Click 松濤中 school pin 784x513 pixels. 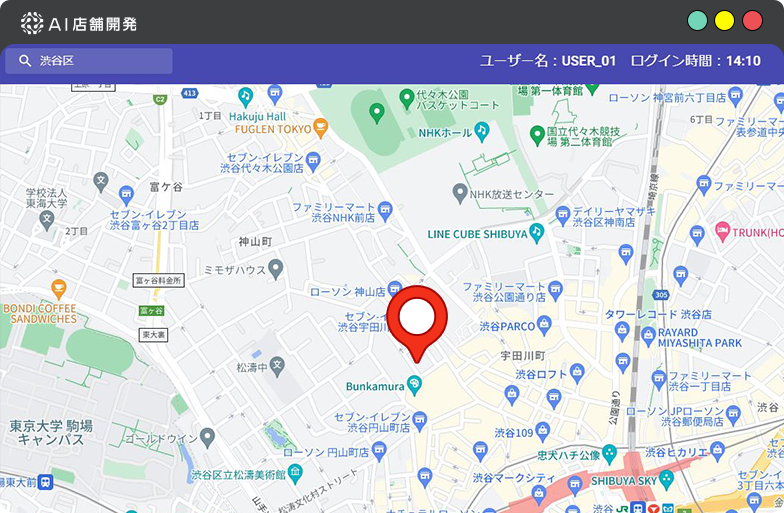pos(277,366)
